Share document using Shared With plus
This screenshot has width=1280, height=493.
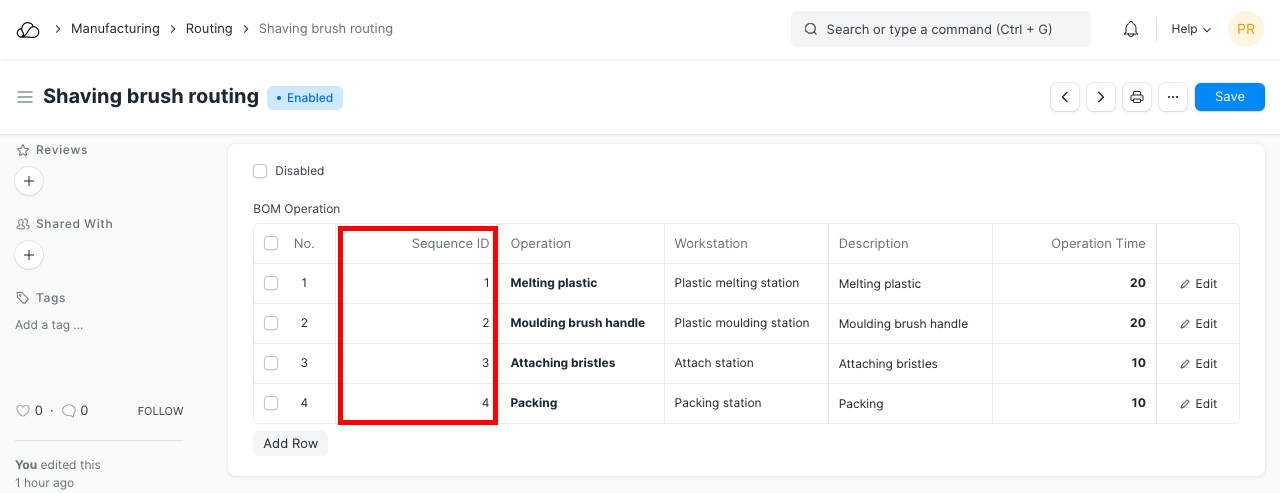click(x=29, y=255)
